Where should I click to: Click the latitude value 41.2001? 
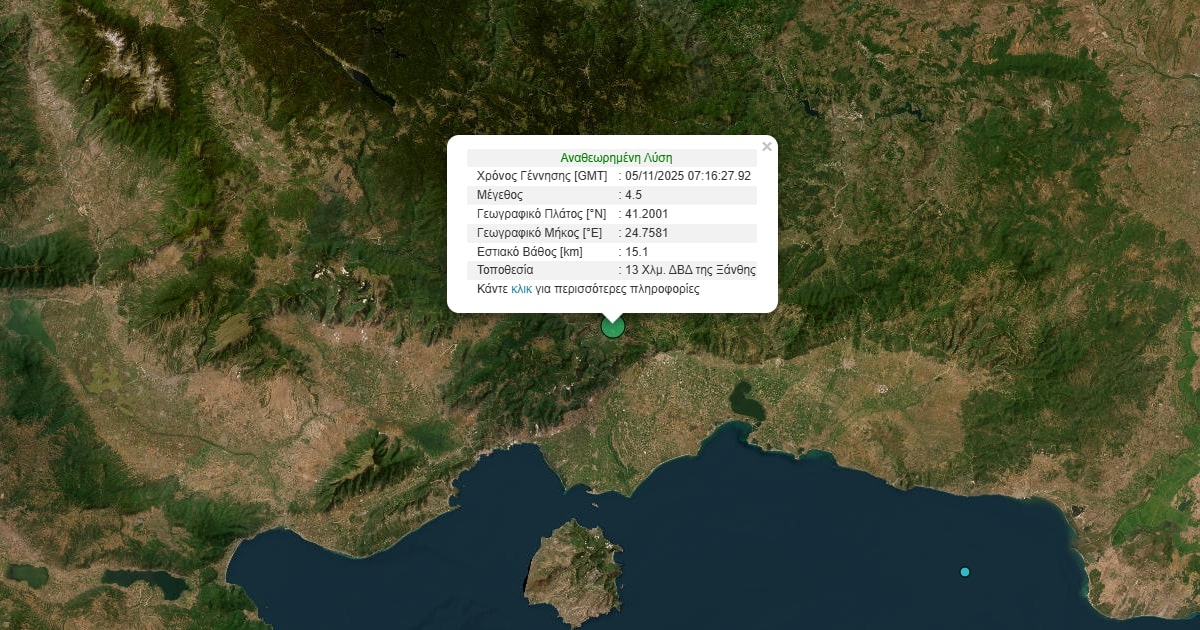pos(646,214)
